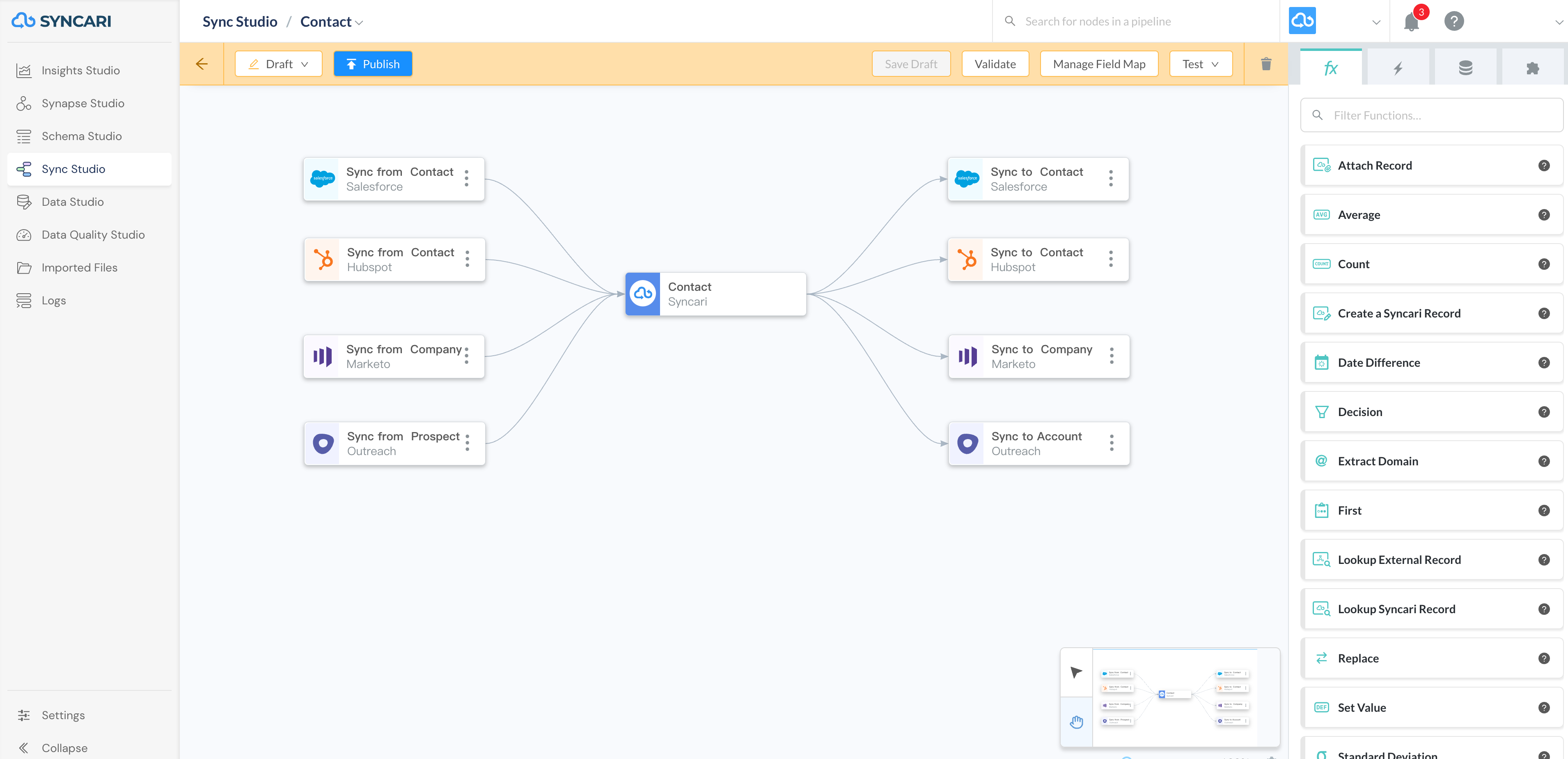Open menu for Sync to Contact Hubspot node
Image resolution: width=1568 pixels, height=759 pixels.
click(1111, 259)
